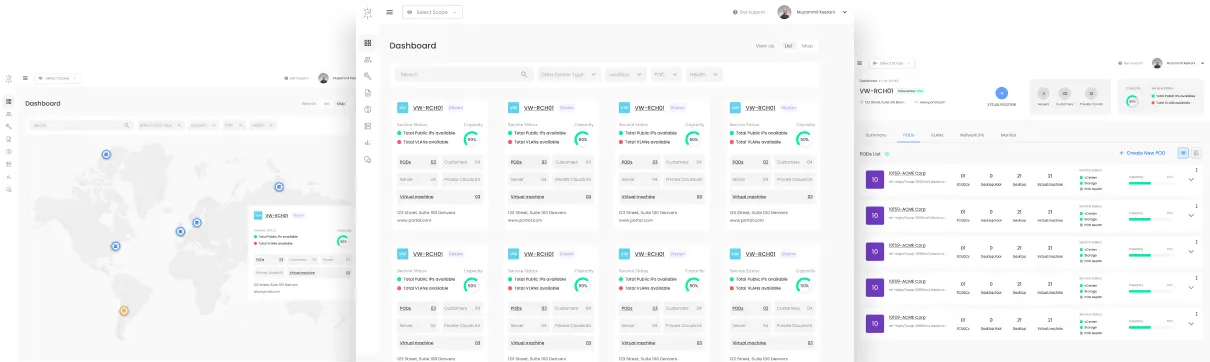Screen dimensions: 1210x362
Task: Select the highlighted list layout icon beside Create New POD
Action: coord(1184,152)
